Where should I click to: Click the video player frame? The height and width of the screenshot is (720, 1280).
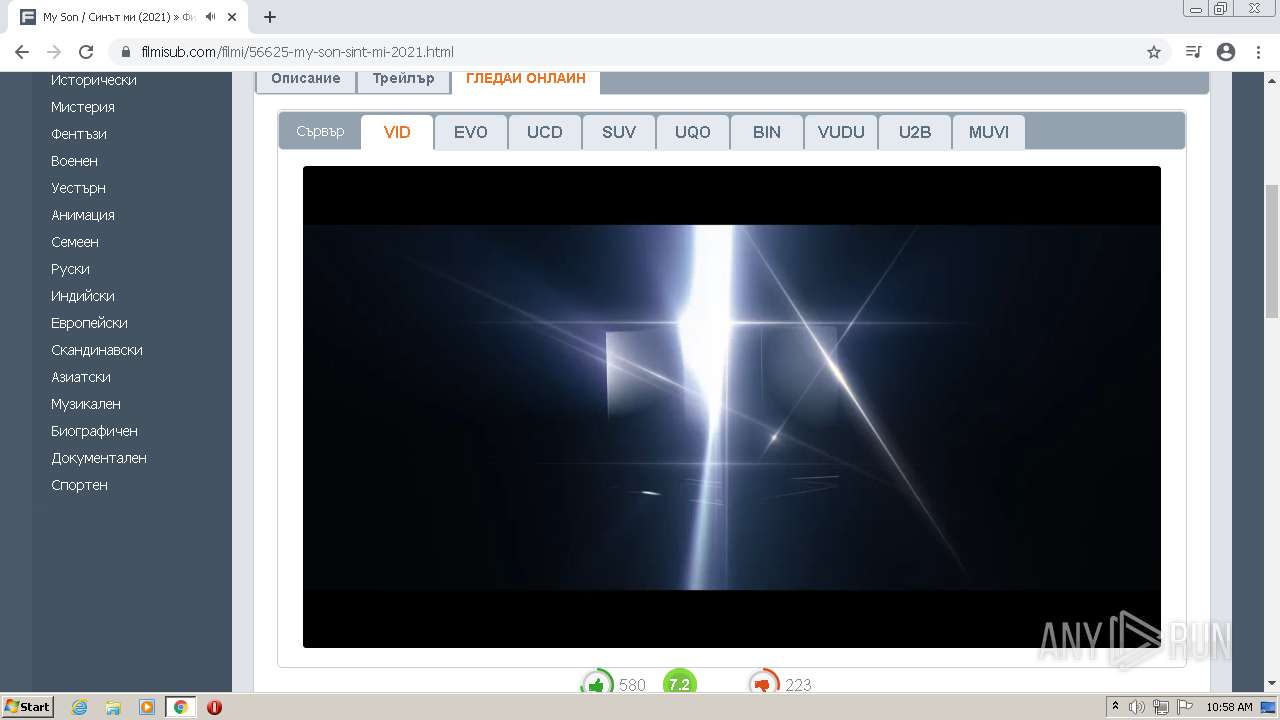732,407
